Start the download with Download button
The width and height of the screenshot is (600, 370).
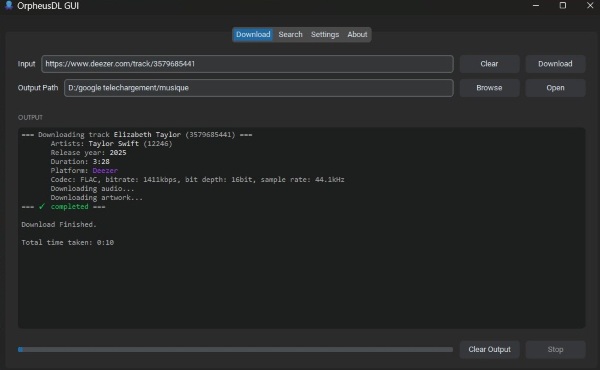coord(555,64)
